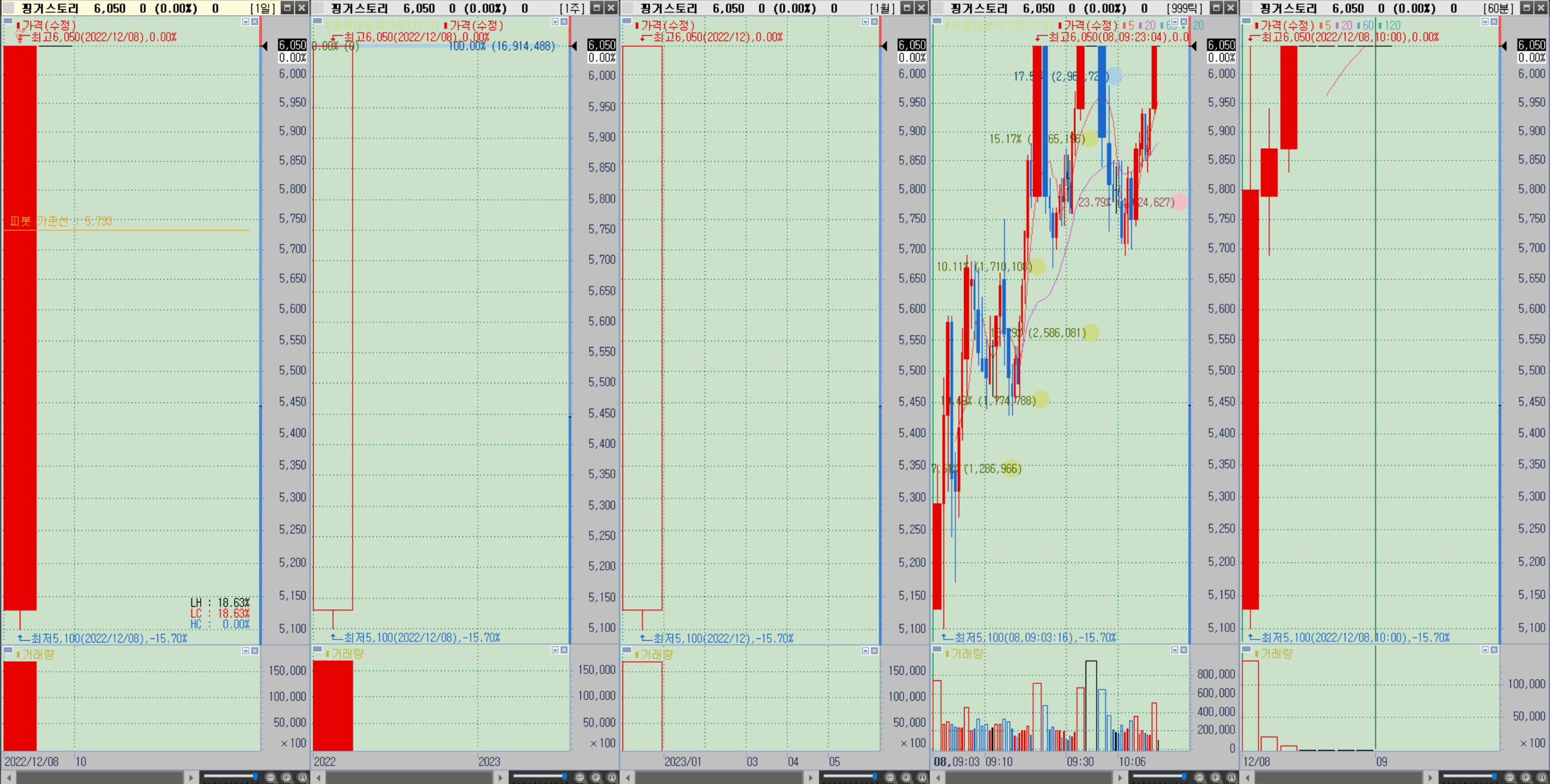Zoom in the monthly chart using plus magnifier
This screenshot has height=784, width=1550.
(906, 777)
